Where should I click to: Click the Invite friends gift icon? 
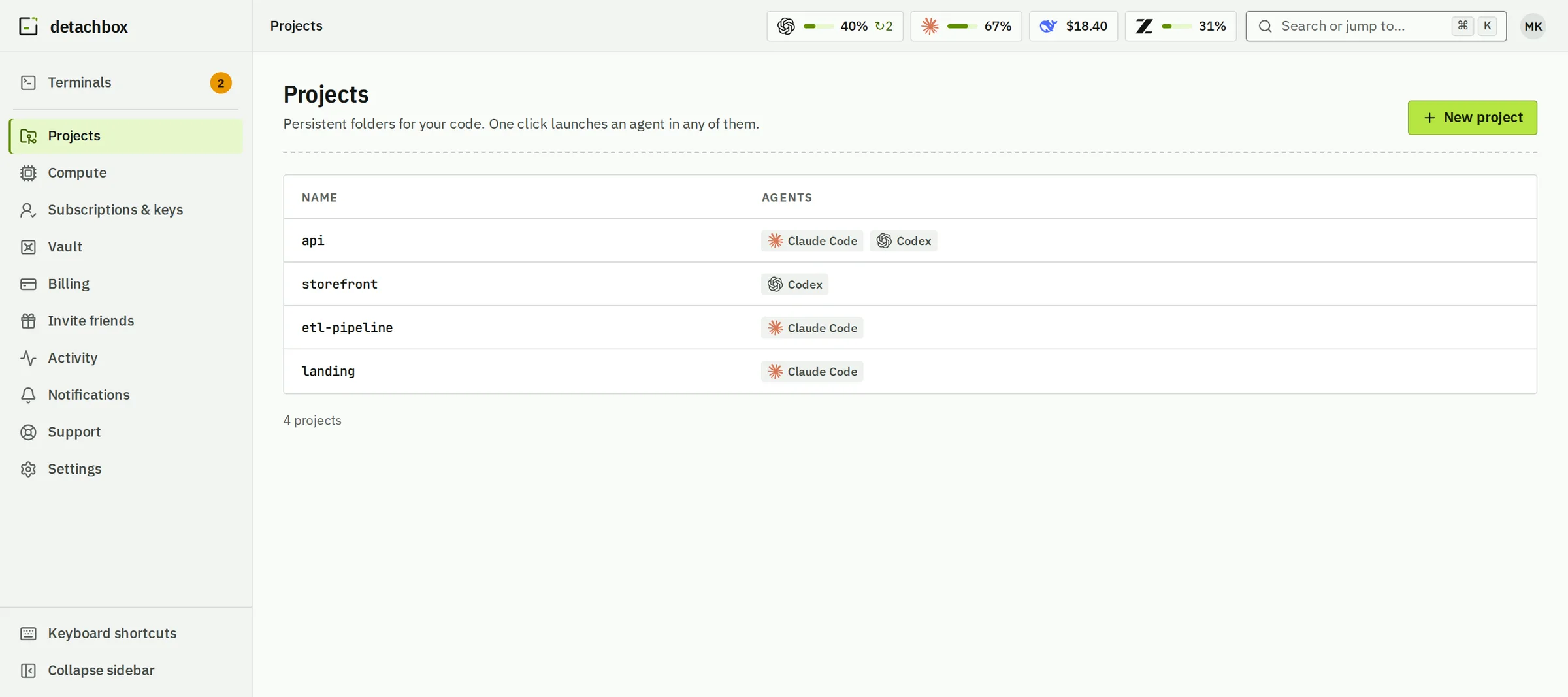pyautogui.click(x=28, y=321)
